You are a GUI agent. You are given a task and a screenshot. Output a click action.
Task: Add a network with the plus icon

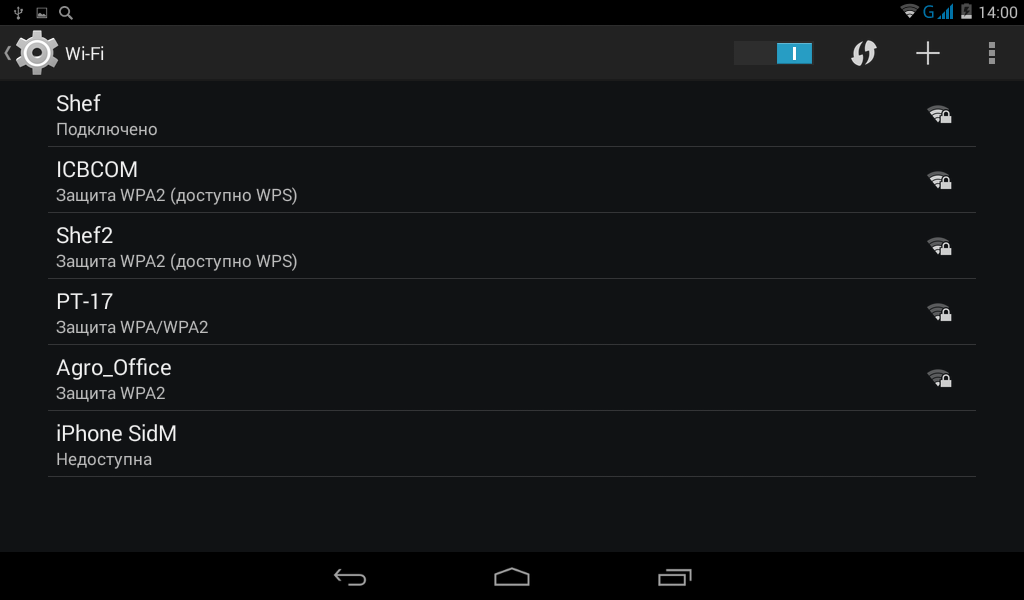click(927, 53)
